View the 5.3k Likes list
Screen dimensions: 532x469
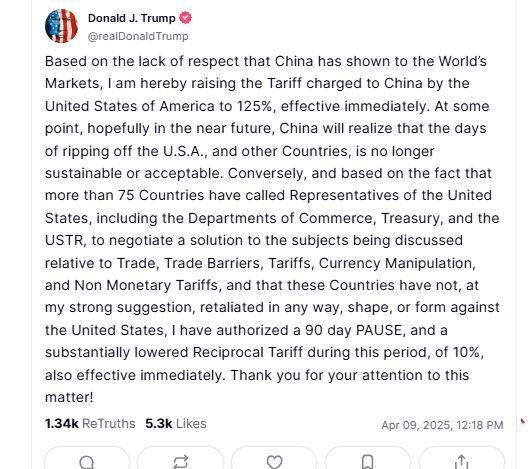[176, 424]
